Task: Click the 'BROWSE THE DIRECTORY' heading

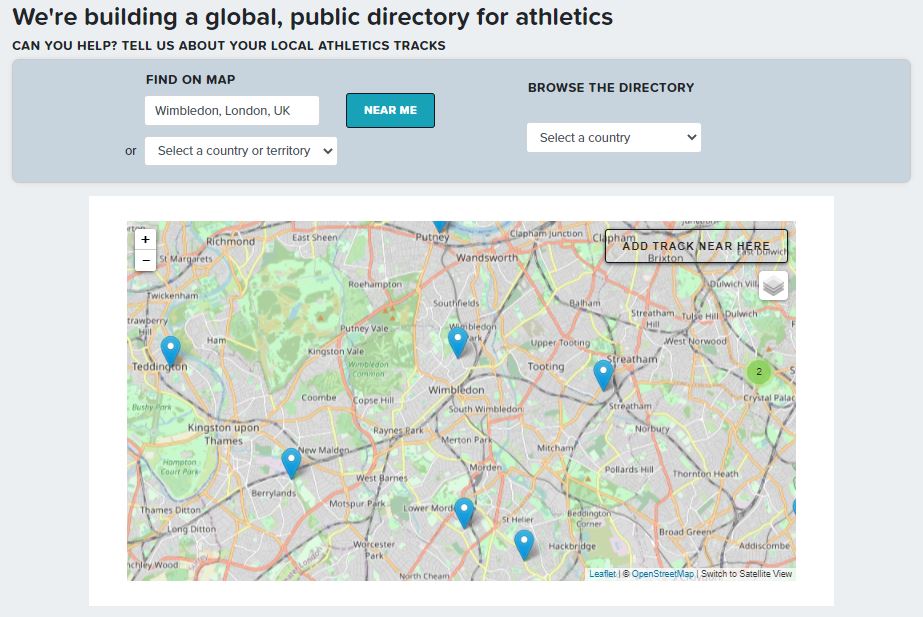Action: (611, 88)
